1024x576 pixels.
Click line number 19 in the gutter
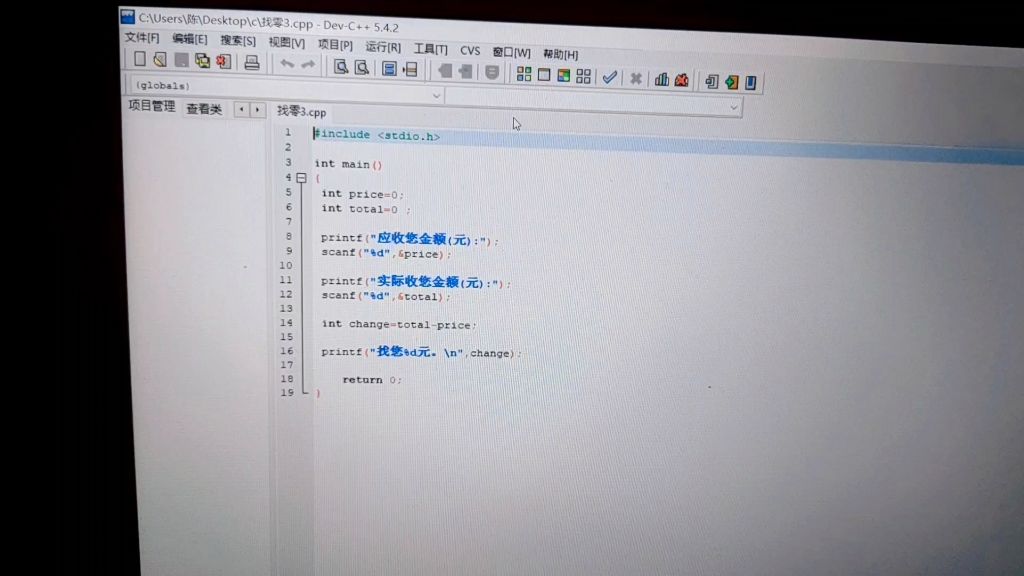click(x=287, y=392)
